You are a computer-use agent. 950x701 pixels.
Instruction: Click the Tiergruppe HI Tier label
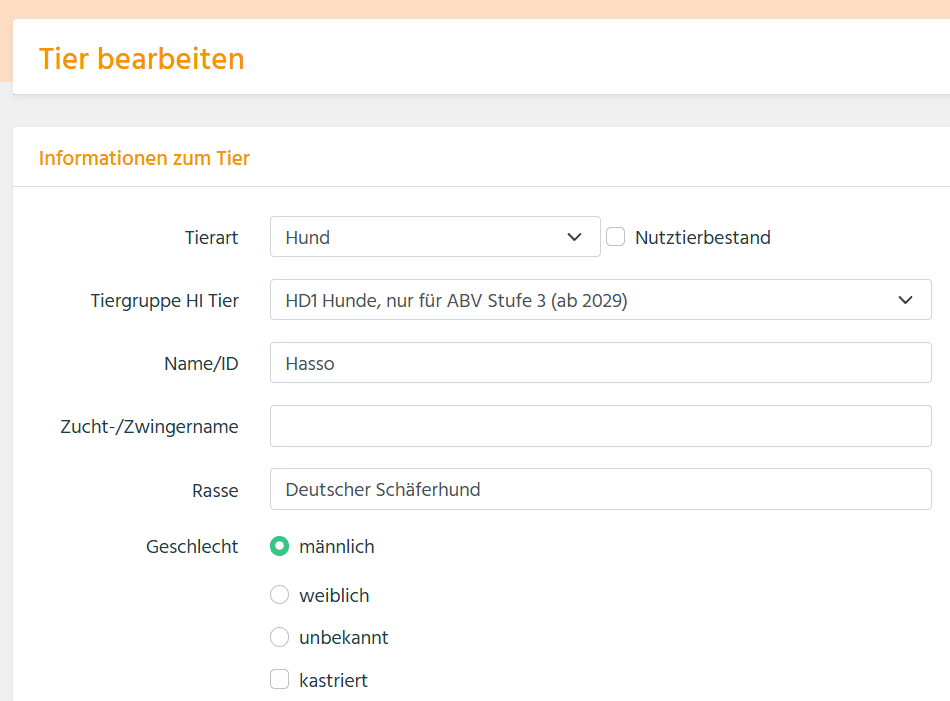click(x=164, y=300)
